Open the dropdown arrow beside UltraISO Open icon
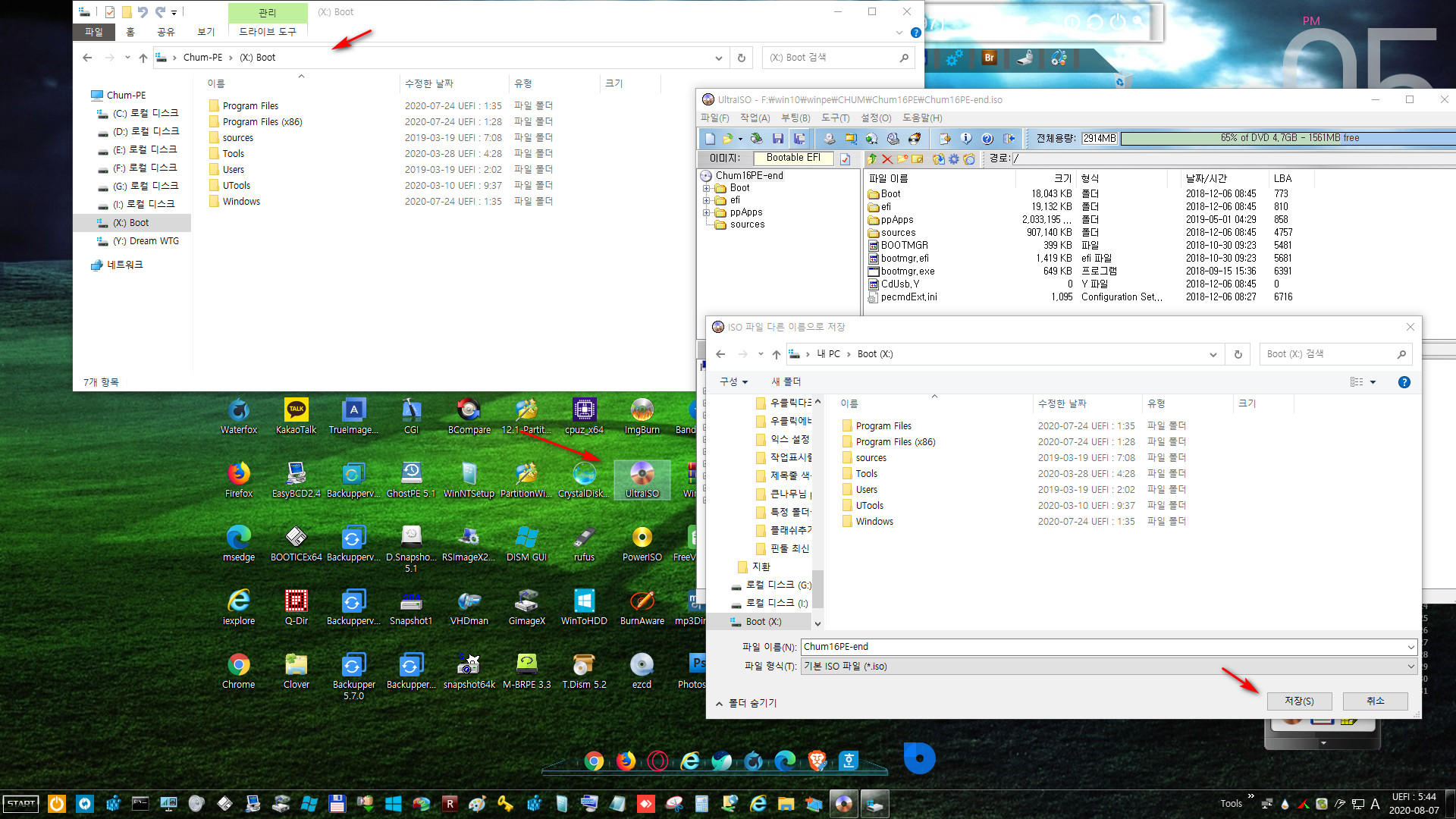This screenshot has width=1456, height=819. [740, 139]
